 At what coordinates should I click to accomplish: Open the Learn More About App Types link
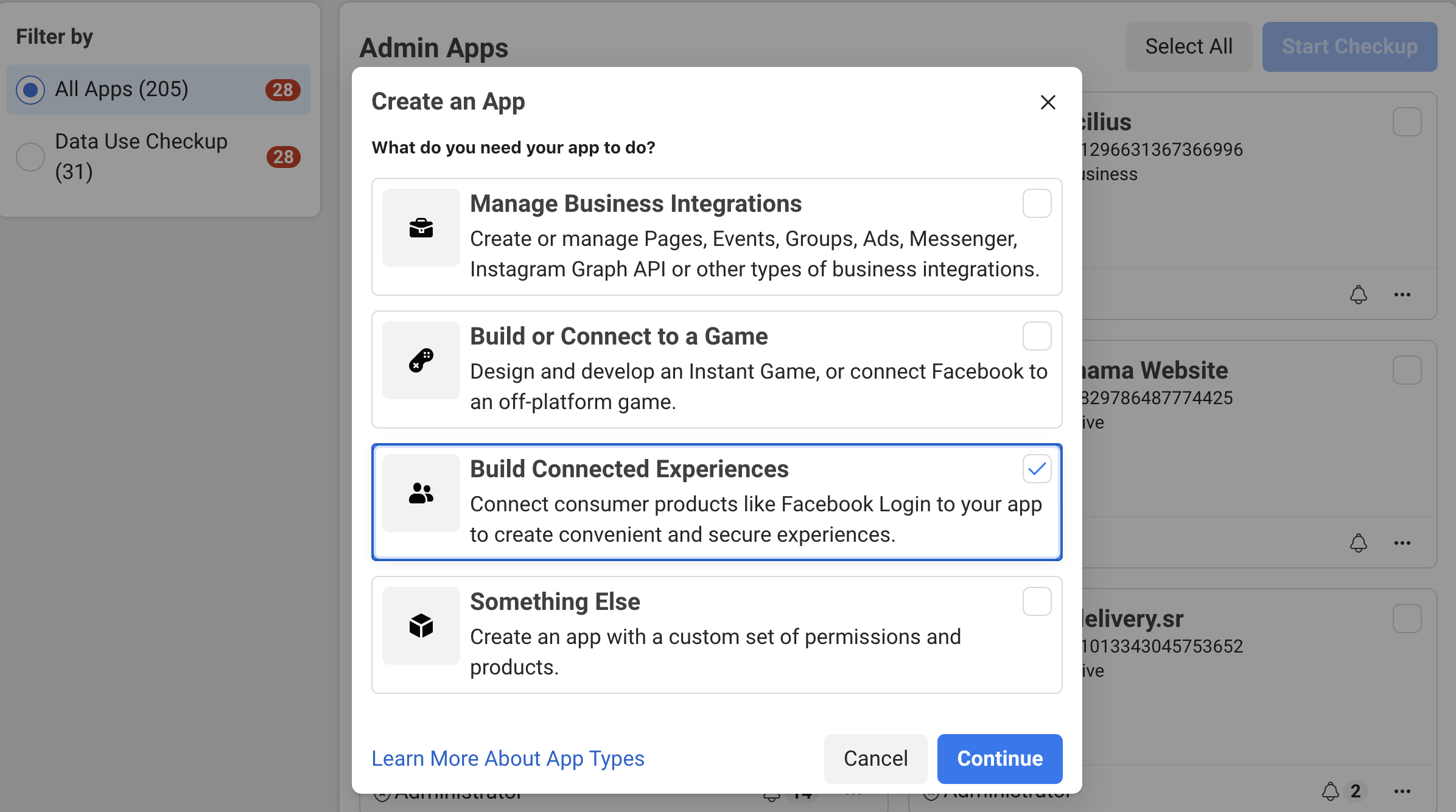(508, 758)
